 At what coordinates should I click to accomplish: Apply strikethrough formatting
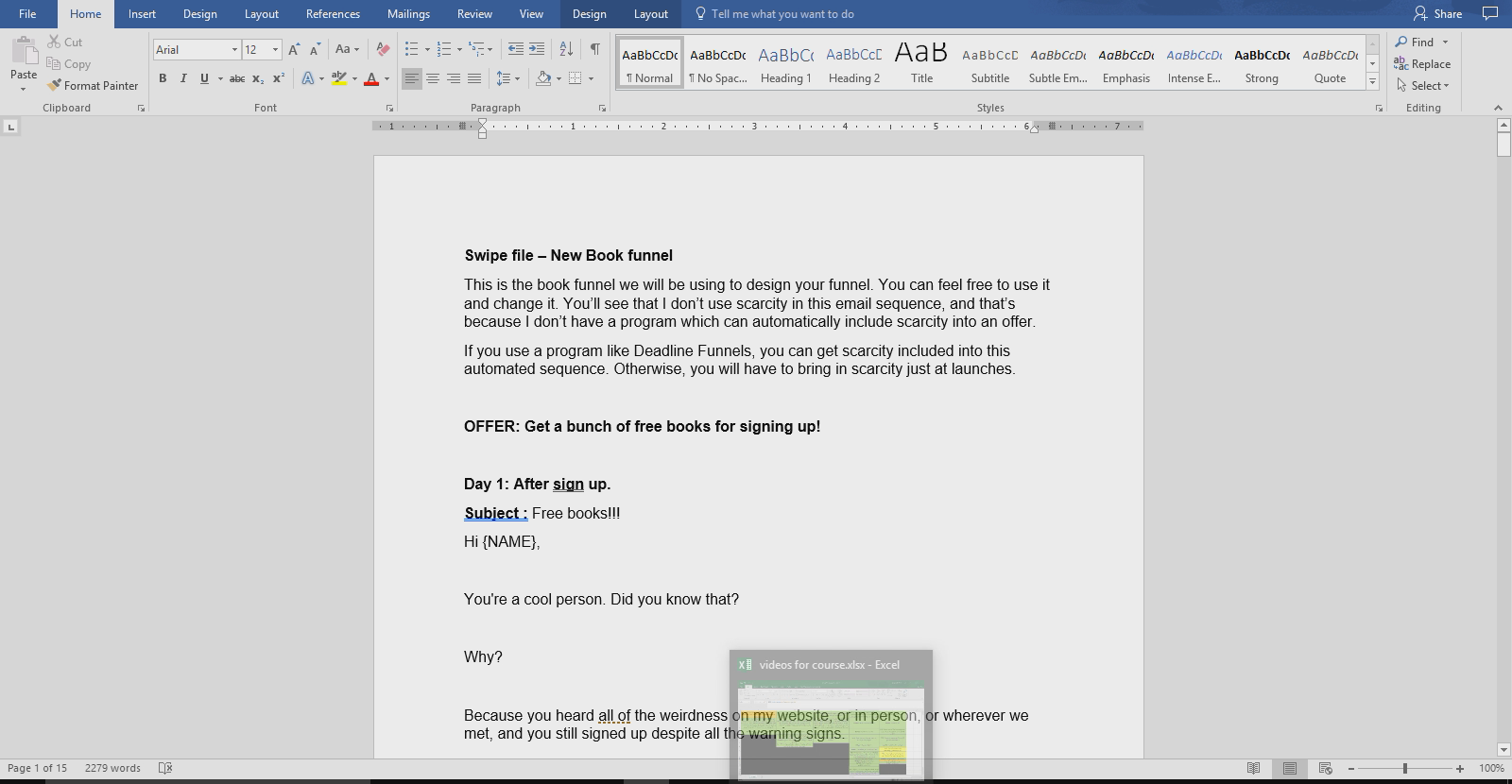coord(237,78)
